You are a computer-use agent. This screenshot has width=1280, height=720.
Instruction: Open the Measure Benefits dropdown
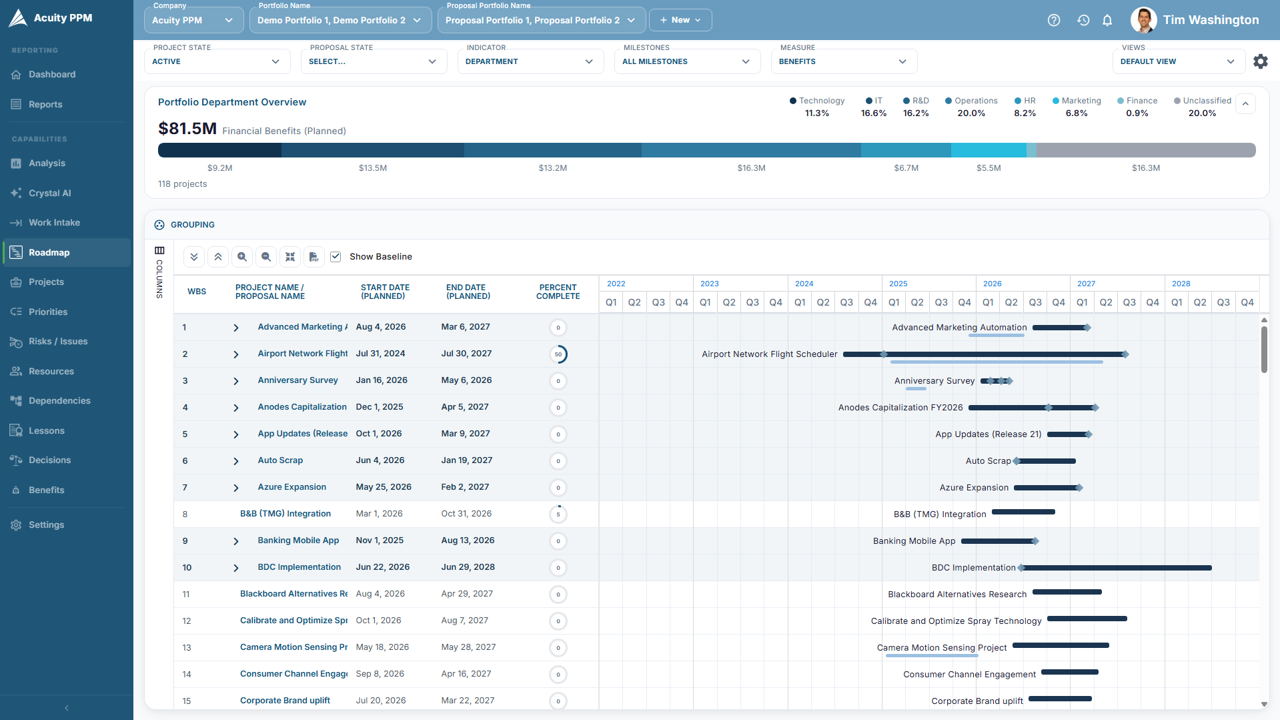(844, 61)
